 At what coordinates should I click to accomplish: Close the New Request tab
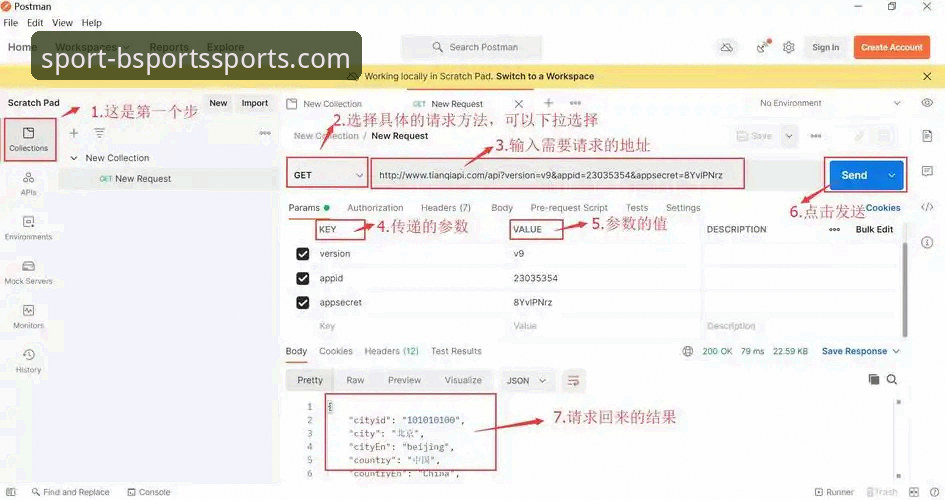pos(519,104)
